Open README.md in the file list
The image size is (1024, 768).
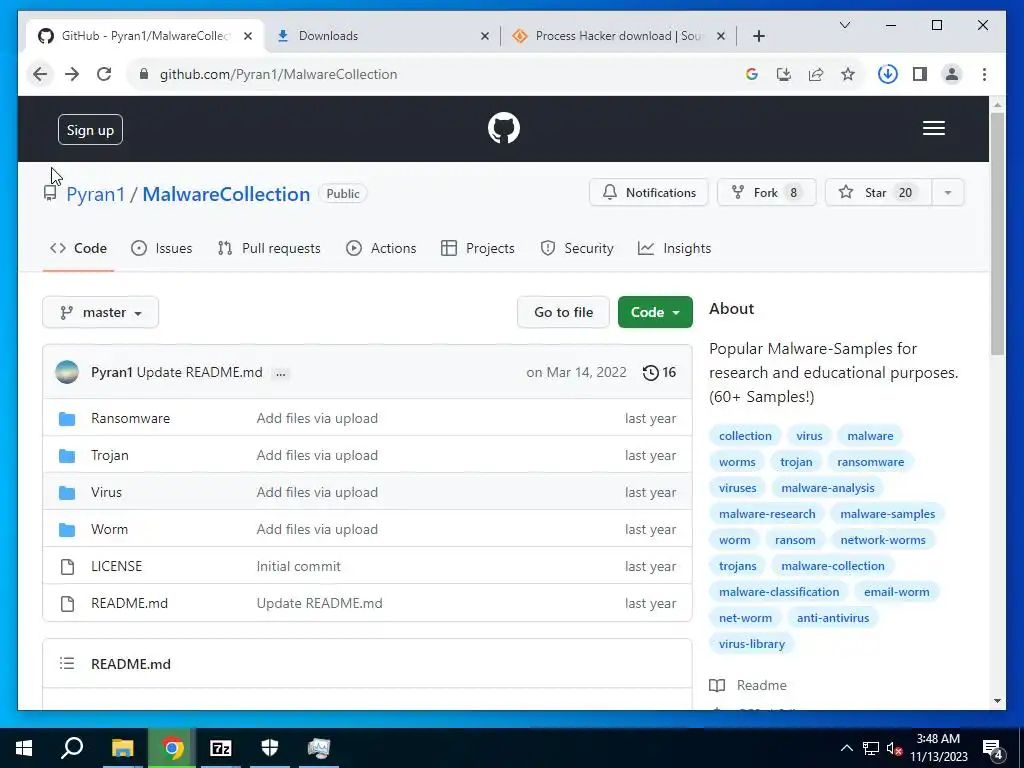coord(129,603)
